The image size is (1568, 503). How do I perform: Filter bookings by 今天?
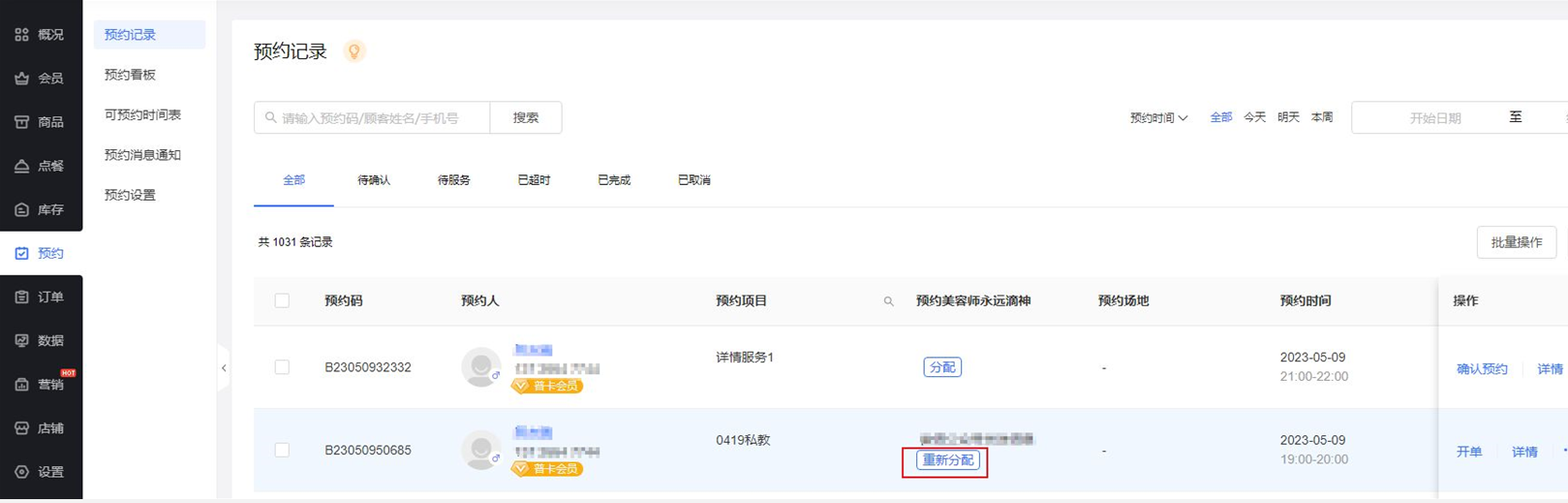click(x=1254, y=117)
